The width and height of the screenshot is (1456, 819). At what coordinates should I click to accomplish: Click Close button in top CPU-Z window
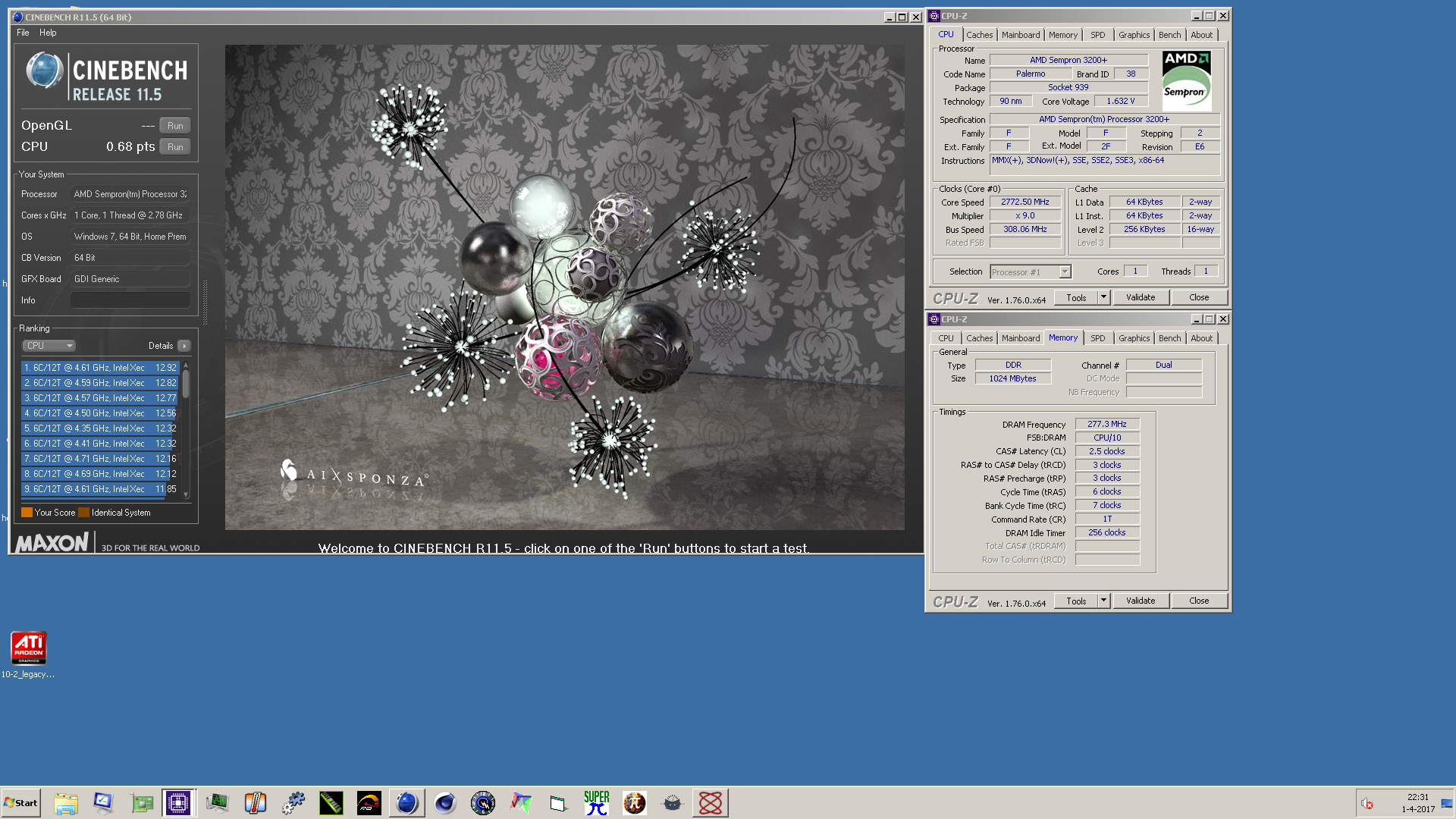pos(1199,298)
